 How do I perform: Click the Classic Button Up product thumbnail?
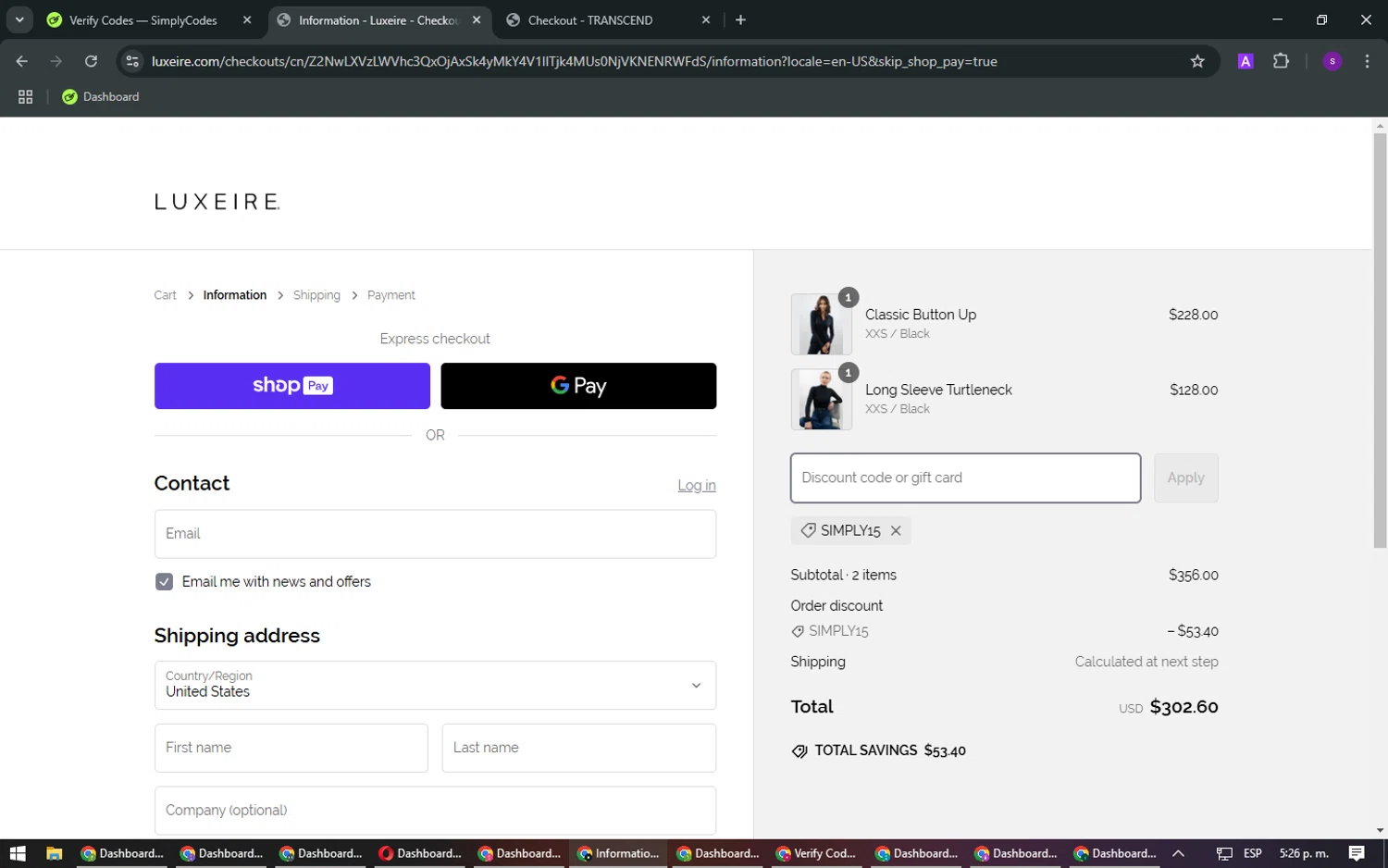tap(821, 324)
